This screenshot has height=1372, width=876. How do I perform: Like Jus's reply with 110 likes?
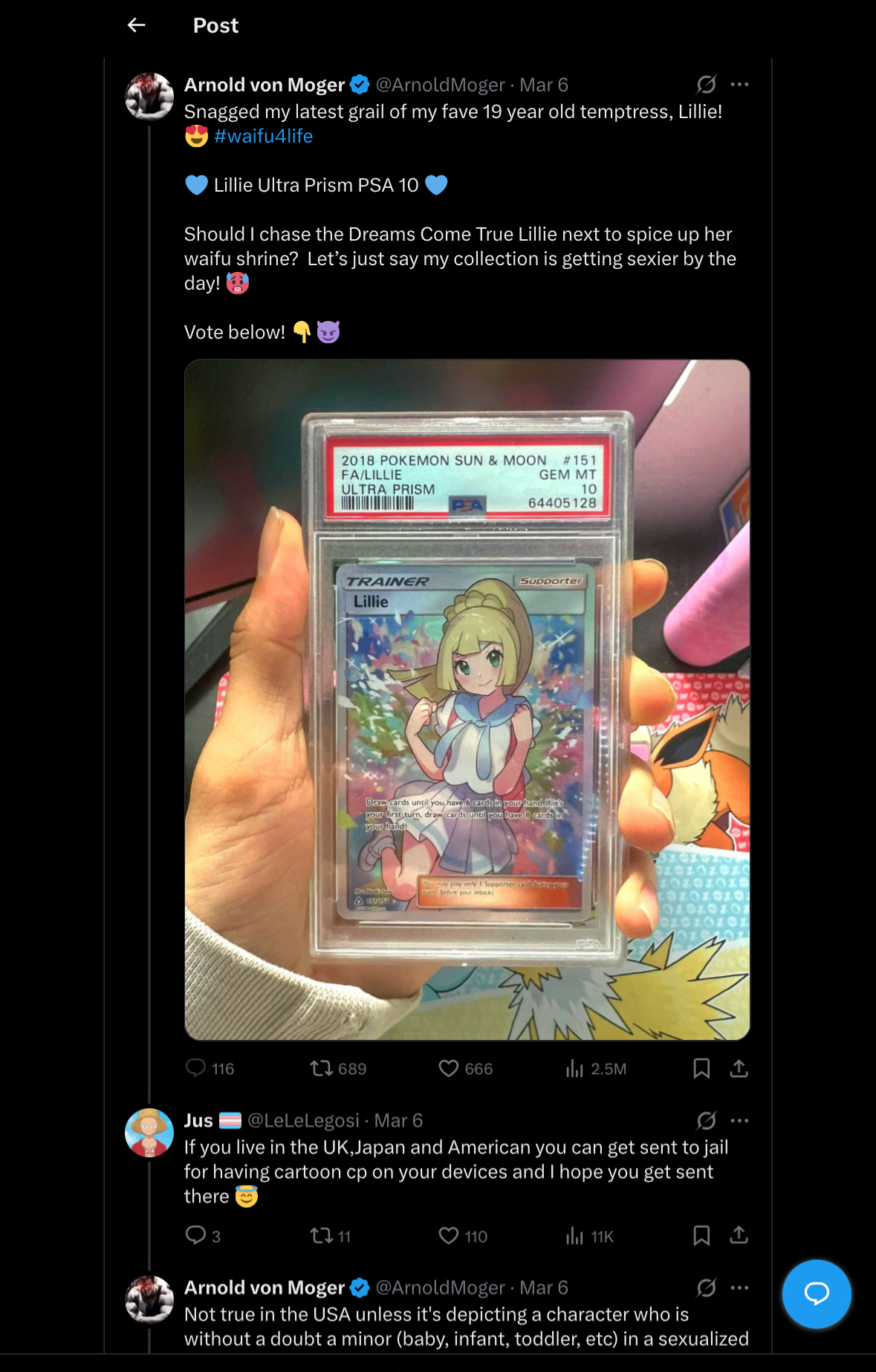click(x=463, y=1236)
